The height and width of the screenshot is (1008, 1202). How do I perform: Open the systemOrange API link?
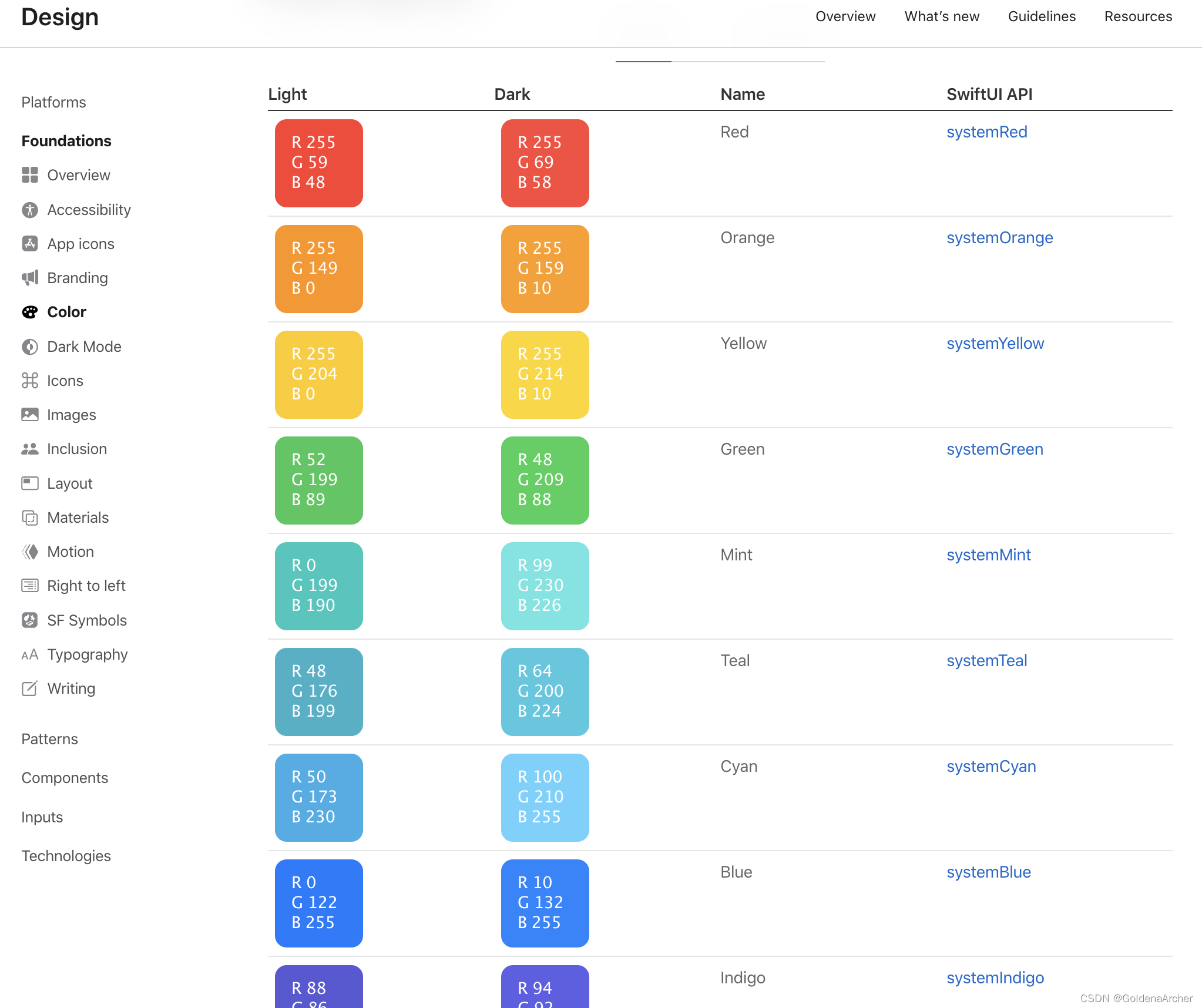click(x=1000, y=238)
